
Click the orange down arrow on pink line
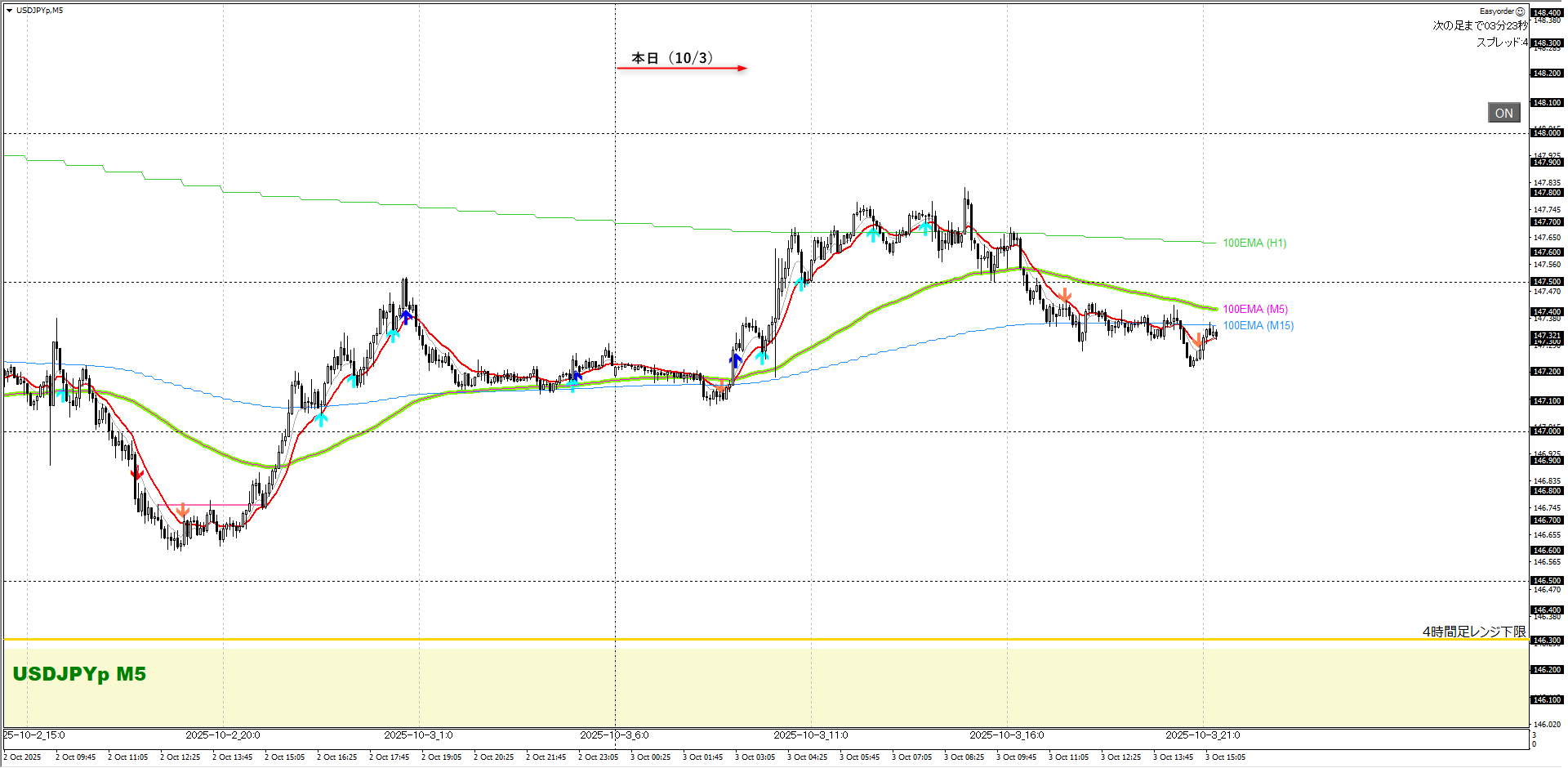(183, 511)
